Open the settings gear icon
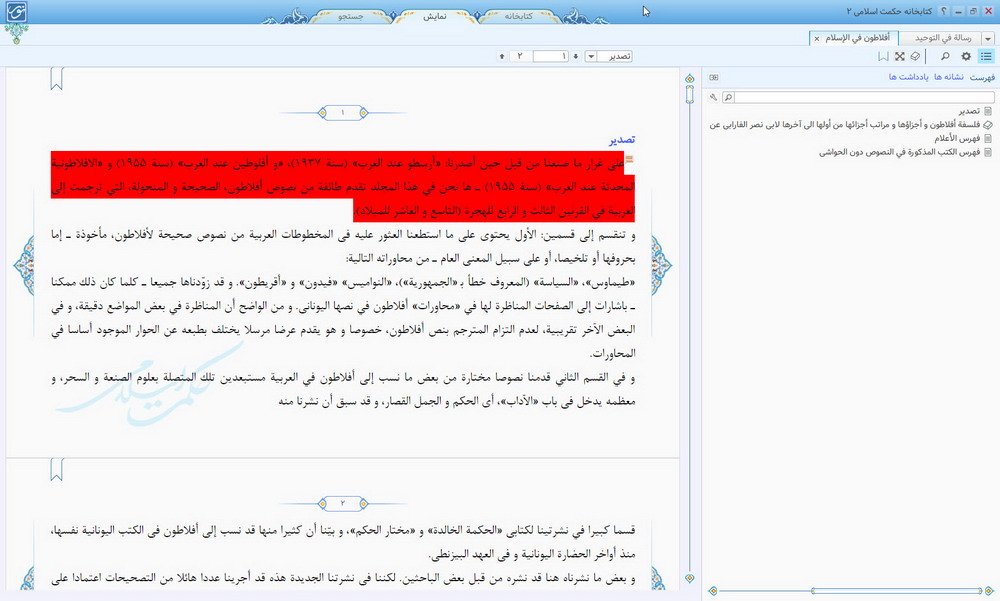The height and width of the screenshot is (601, 1000). [966, 56]
